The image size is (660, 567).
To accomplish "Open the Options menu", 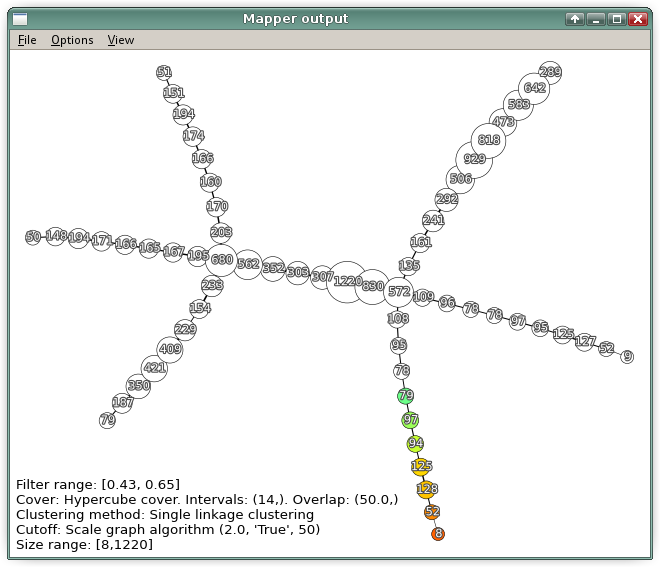I will tap(72, 40).
